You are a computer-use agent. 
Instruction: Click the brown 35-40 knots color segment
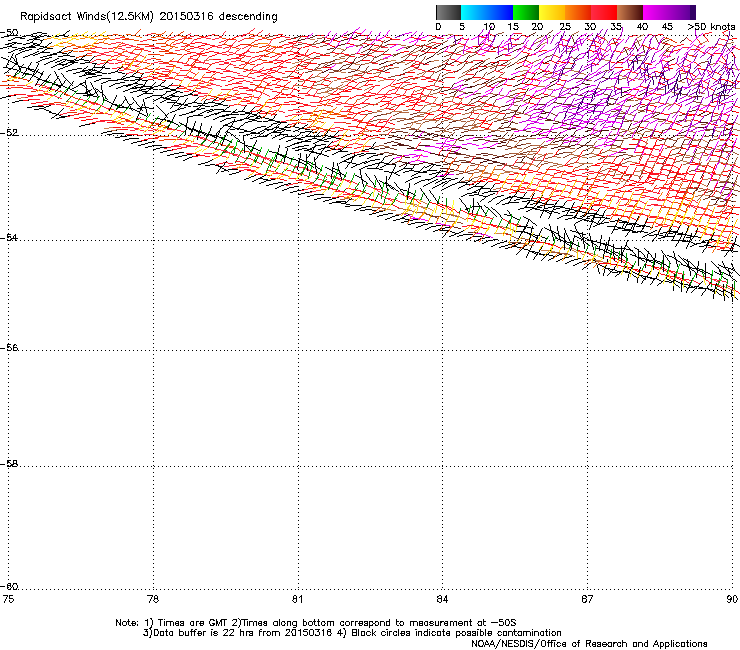point(630,12)
